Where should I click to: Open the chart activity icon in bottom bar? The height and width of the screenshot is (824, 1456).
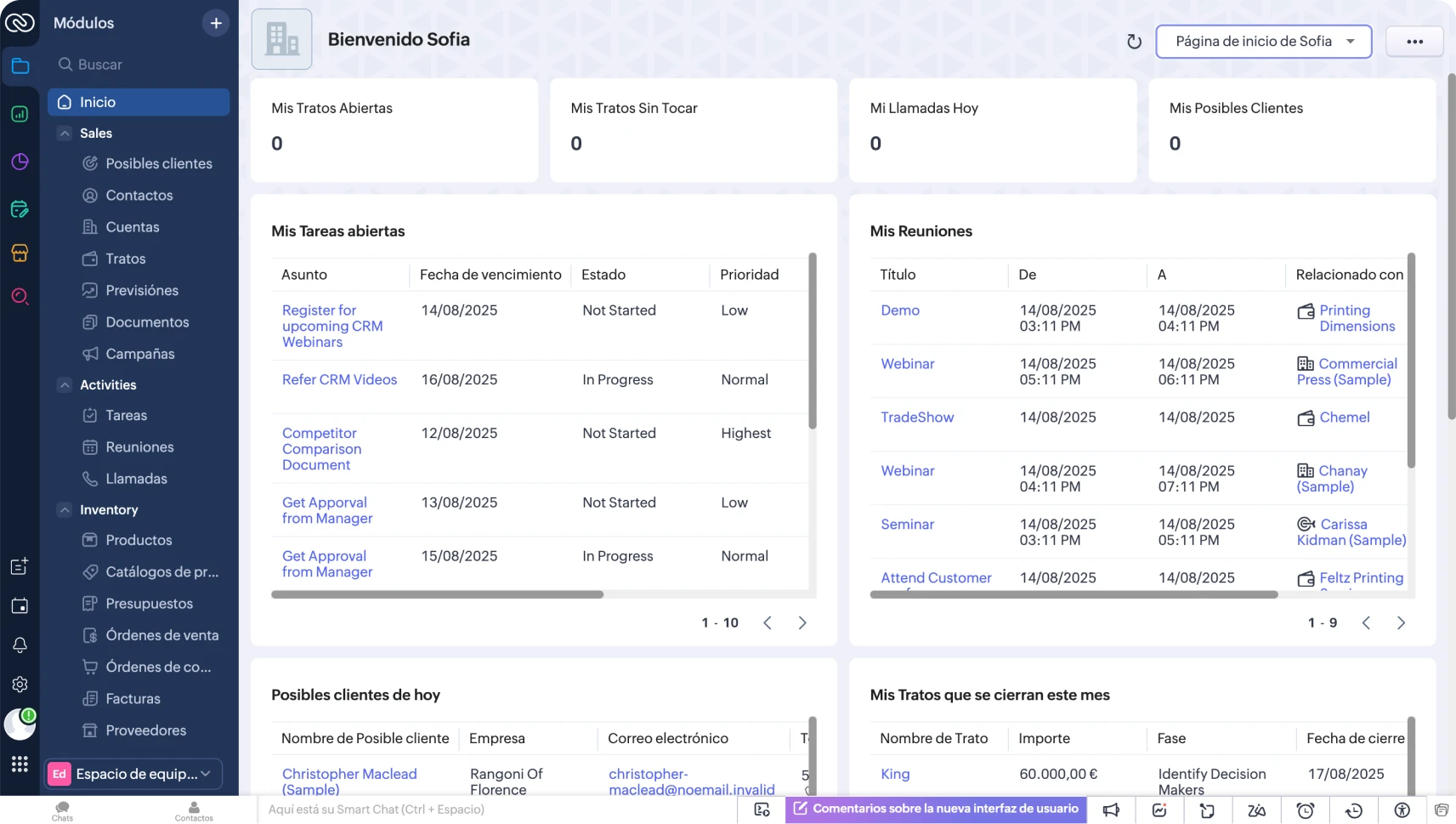(1159, 810)
